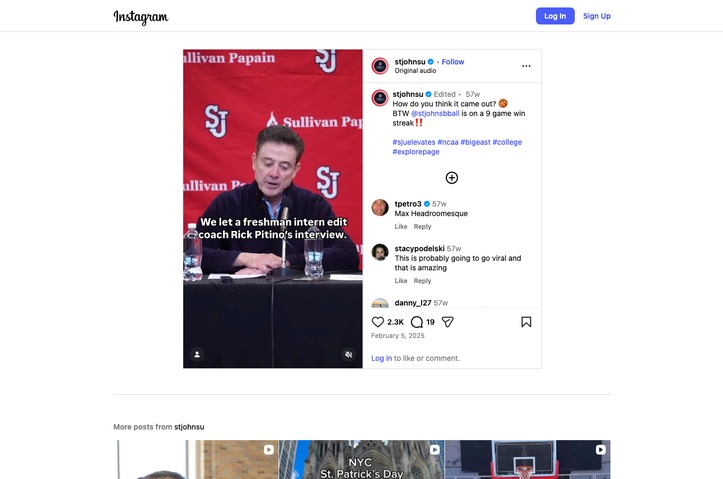Click the 57w timestamp on caption
The image size is (723, 479).
pos(473,94)
